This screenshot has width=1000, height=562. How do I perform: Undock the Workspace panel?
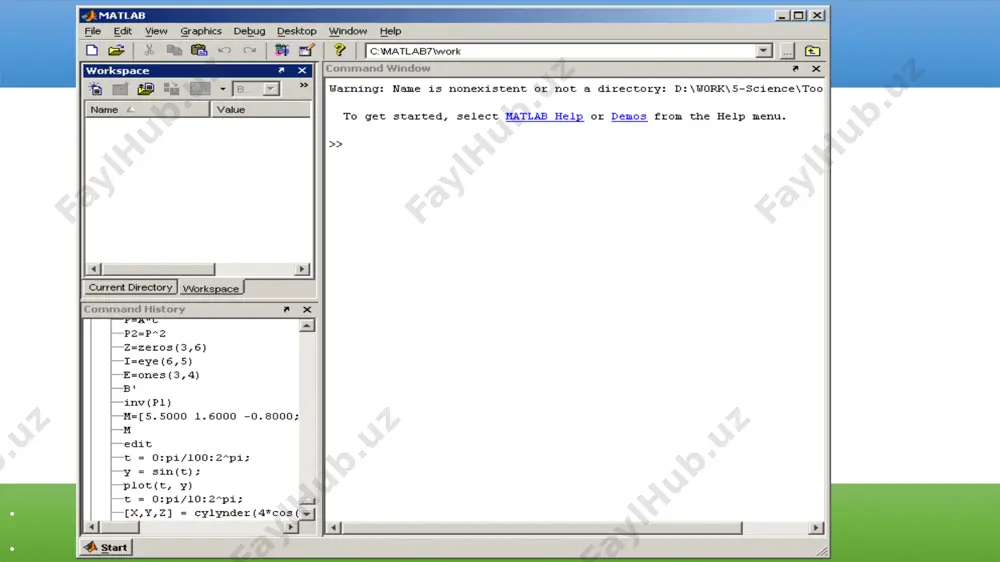pos(281,70)
